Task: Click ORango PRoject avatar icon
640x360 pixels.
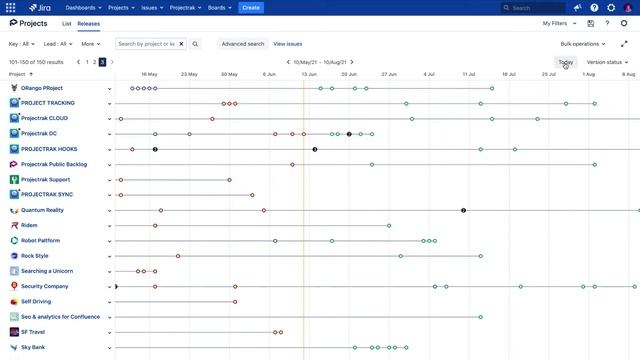Action: point(14,88)
